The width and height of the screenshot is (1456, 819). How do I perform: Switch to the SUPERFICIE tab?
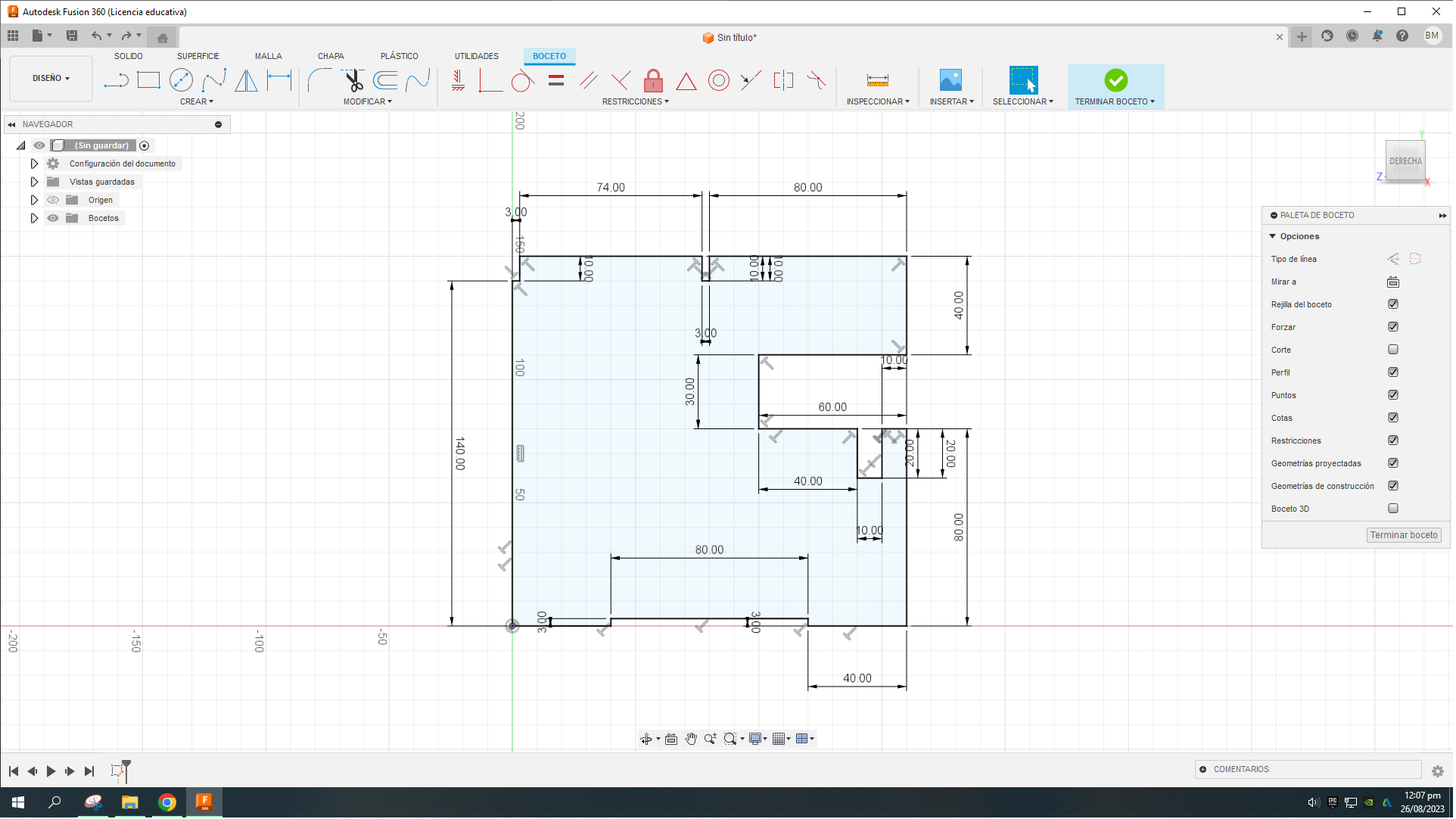[198, 57]
